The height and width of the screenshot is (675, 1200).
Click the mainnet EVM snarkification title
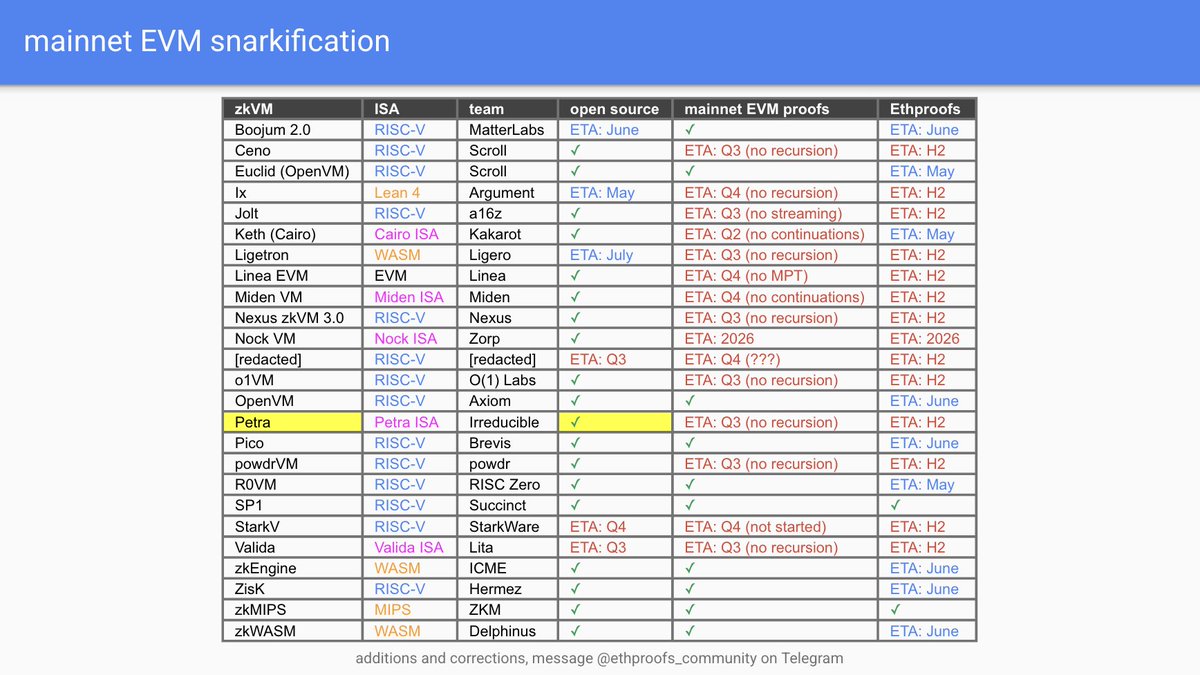(x=207, y=41)
